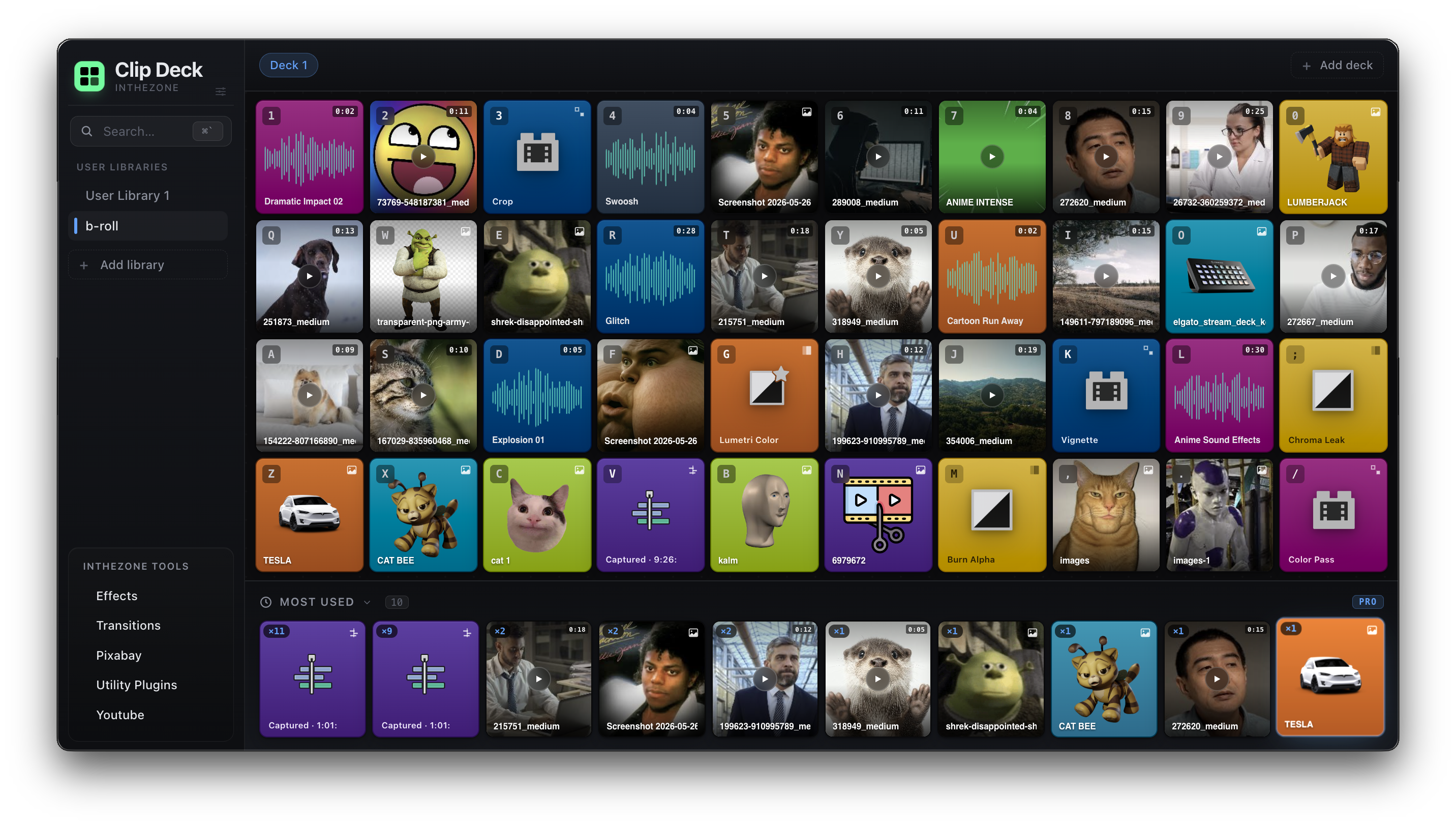Click the Burn Alpha transition icon
1456x826 pixels.
pos(992,510)
